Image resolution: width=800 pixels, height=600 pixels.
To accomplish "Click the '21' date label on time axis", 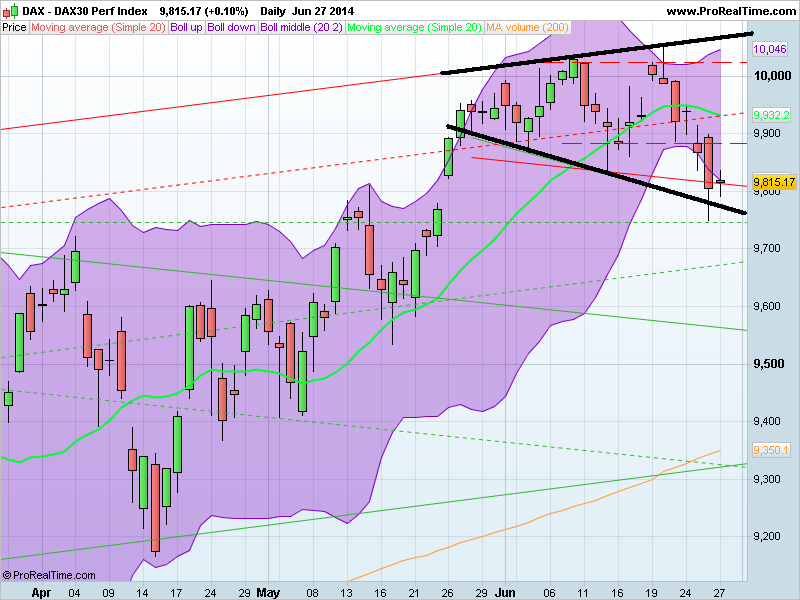I will [x=414, y=593].
